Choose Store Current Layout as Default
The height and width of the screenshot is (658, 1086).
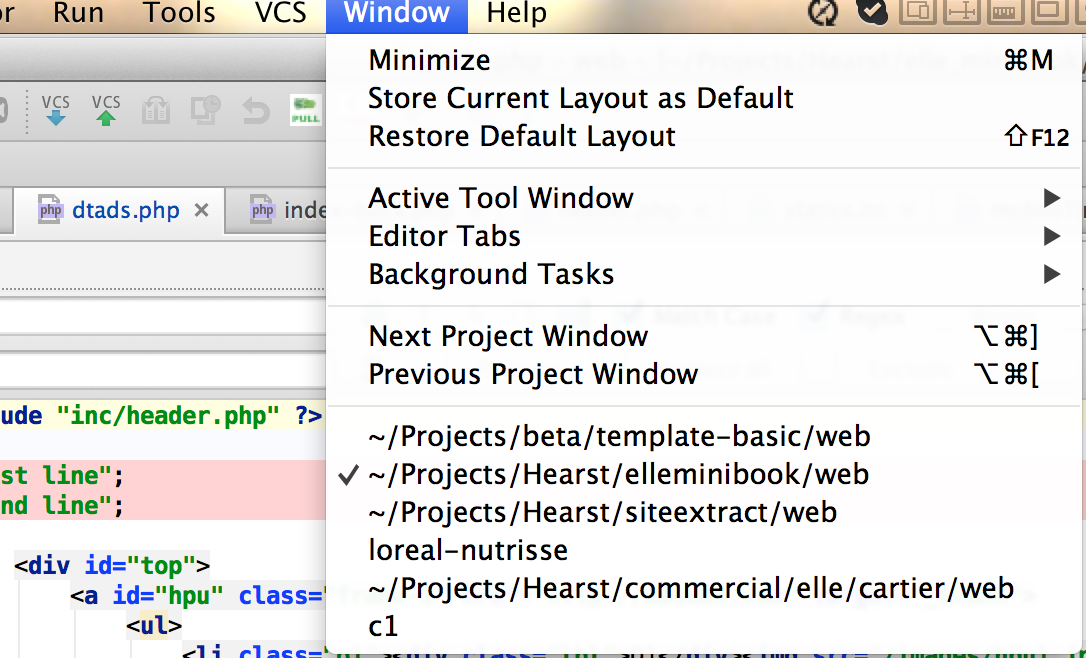(704, 98)
